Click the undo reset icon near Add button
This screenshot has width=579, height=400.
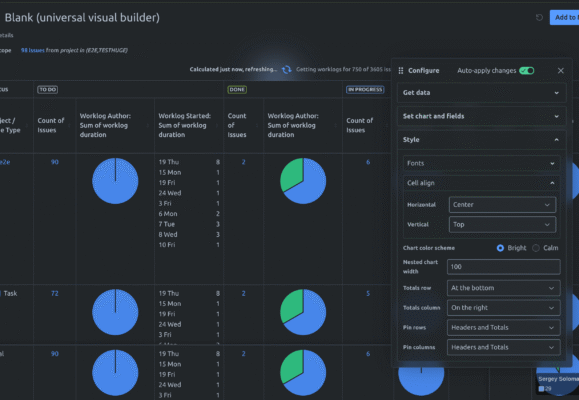[x=539, y=17]
